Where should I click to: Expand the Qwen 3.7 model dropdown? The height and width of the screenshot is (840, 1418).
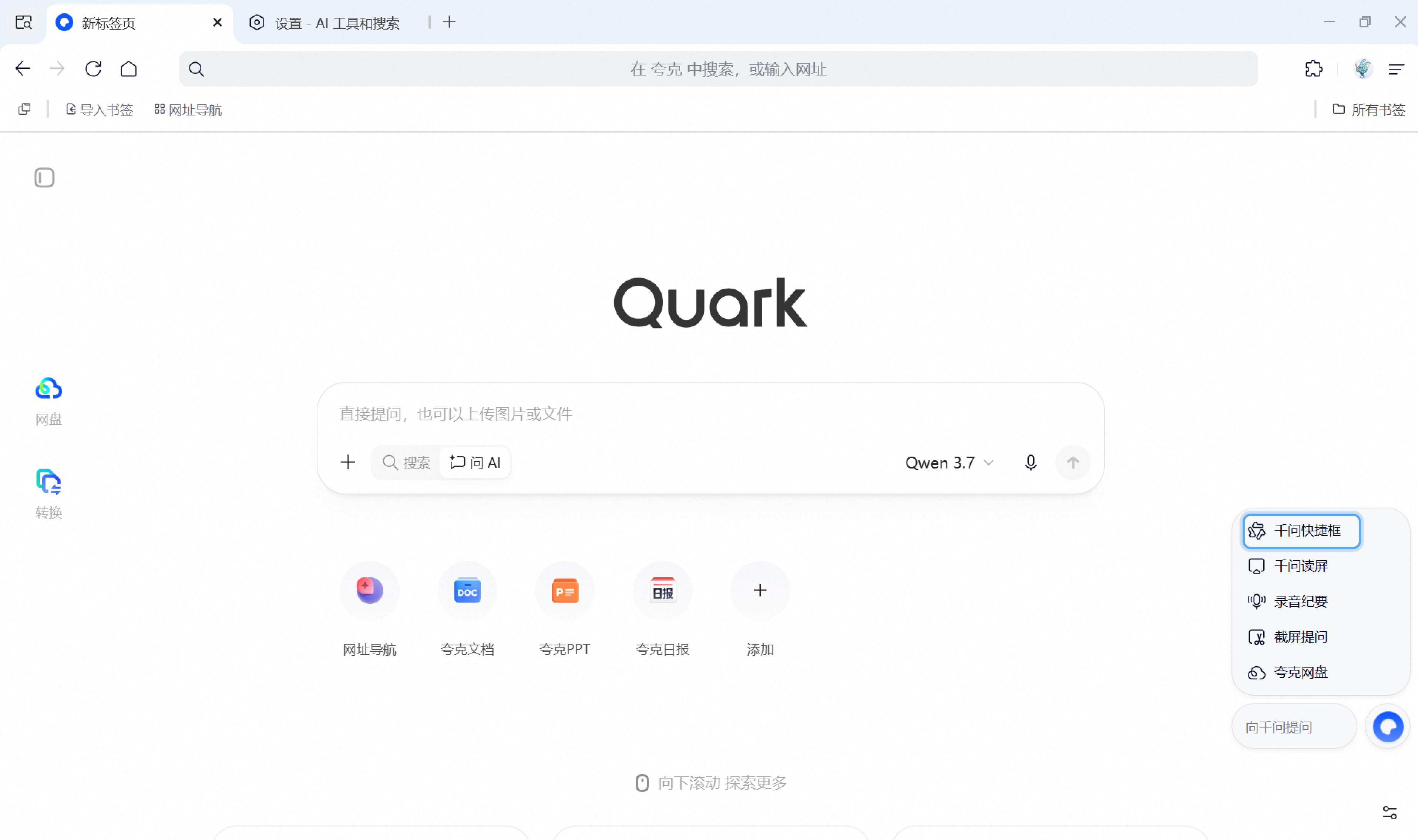coord(949,463)
